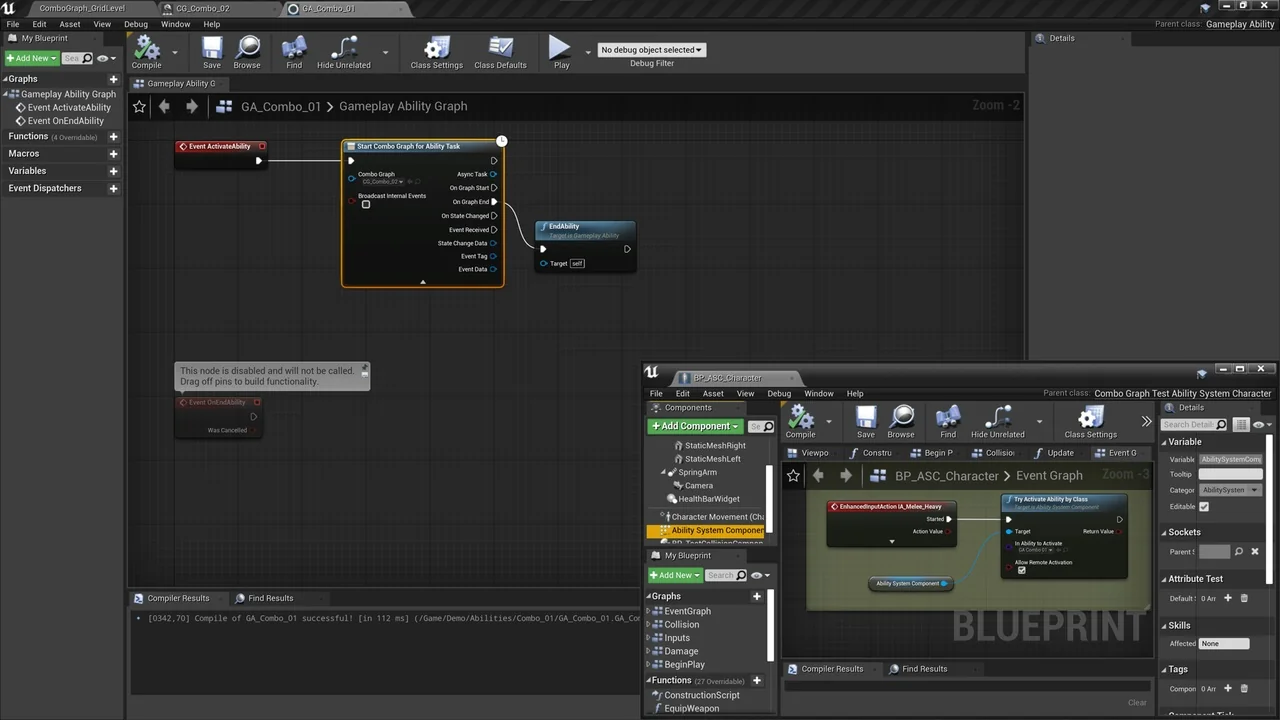Click the bookmark star beside GA_Combo_01 breadcrumb
Image resolution: width=1280 pixels, height=720 pixels.
pyautogui.click(x=139, y=106)
